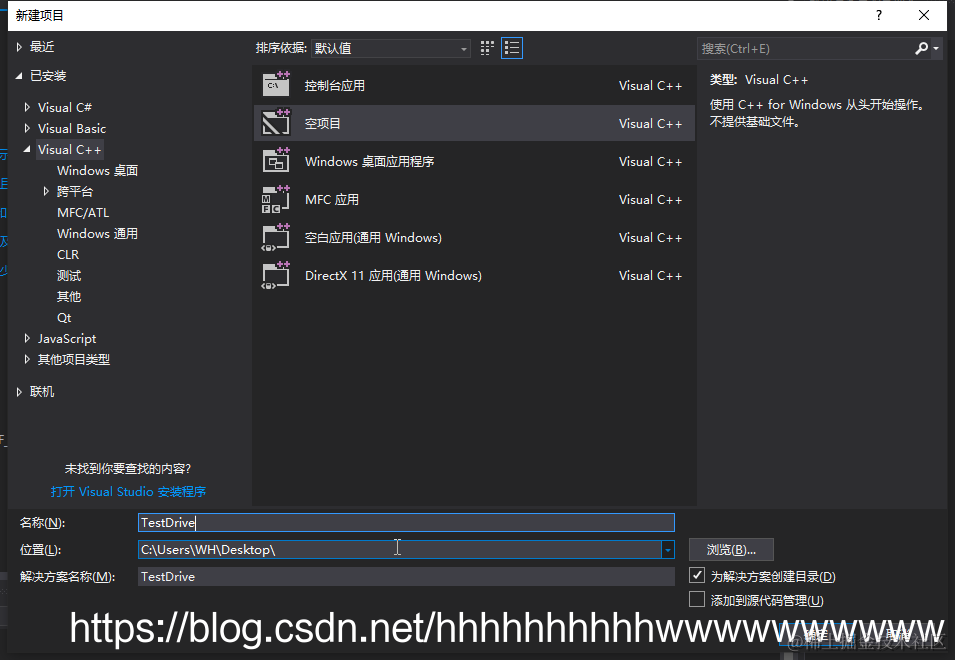
Task: Select the MFC/ATL tree item
Action: [x=83, y=212]
